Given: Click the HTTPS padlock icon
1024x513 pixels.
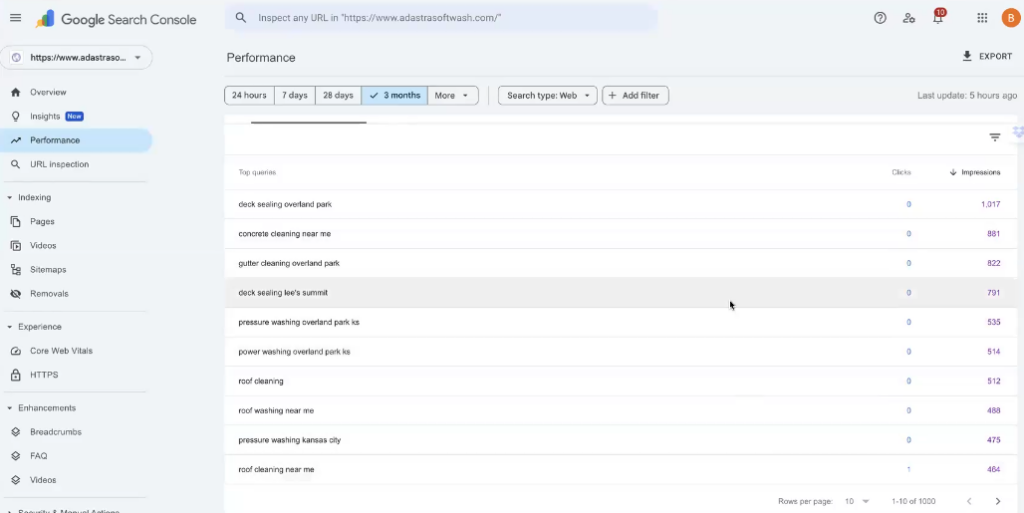Looking at the screenshot, I should (x=16, y=375).
